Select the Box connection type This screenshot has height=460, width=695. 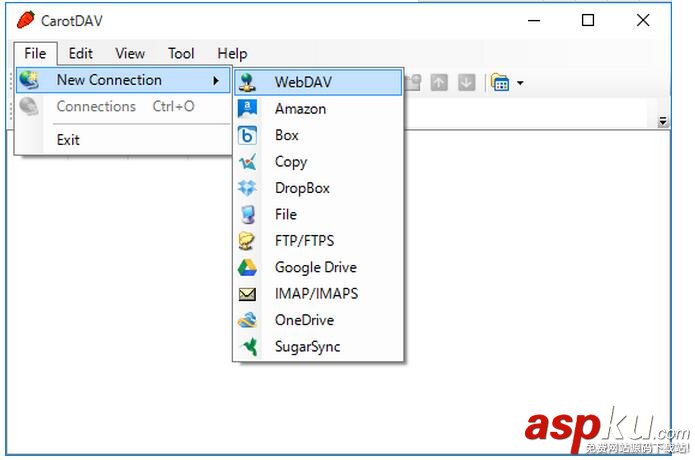tap(318, 135)
